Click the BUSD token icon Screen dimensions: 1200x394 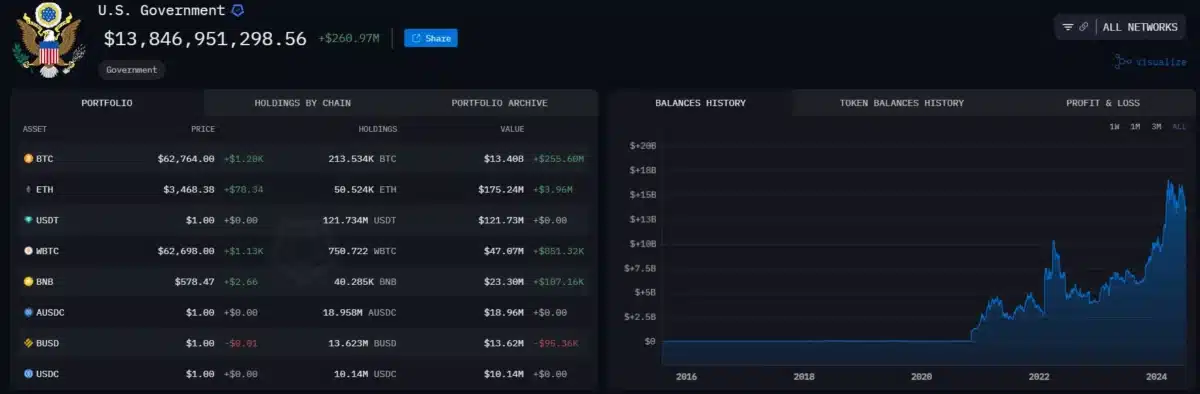pyautogui.click(x=28, y=343)
